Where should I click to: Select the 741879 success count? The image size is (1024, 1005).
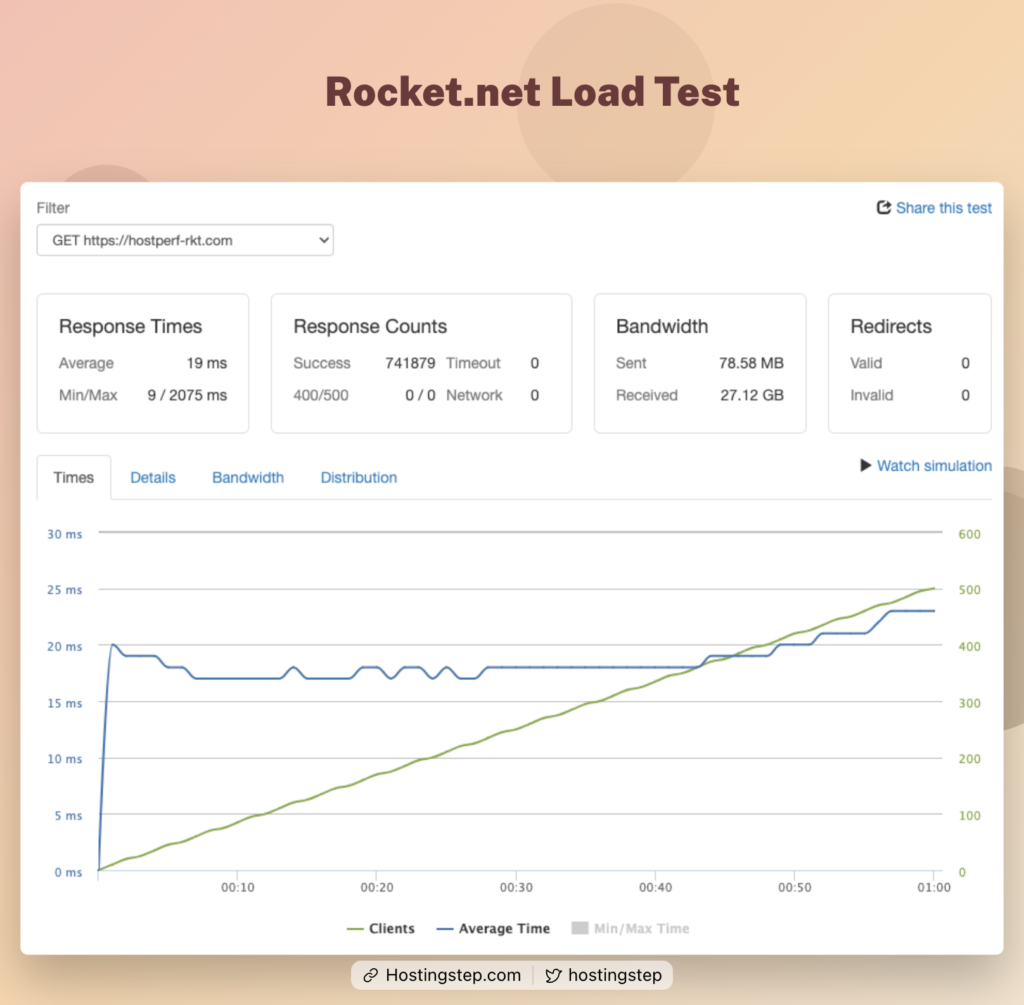(x=410, y=363)
